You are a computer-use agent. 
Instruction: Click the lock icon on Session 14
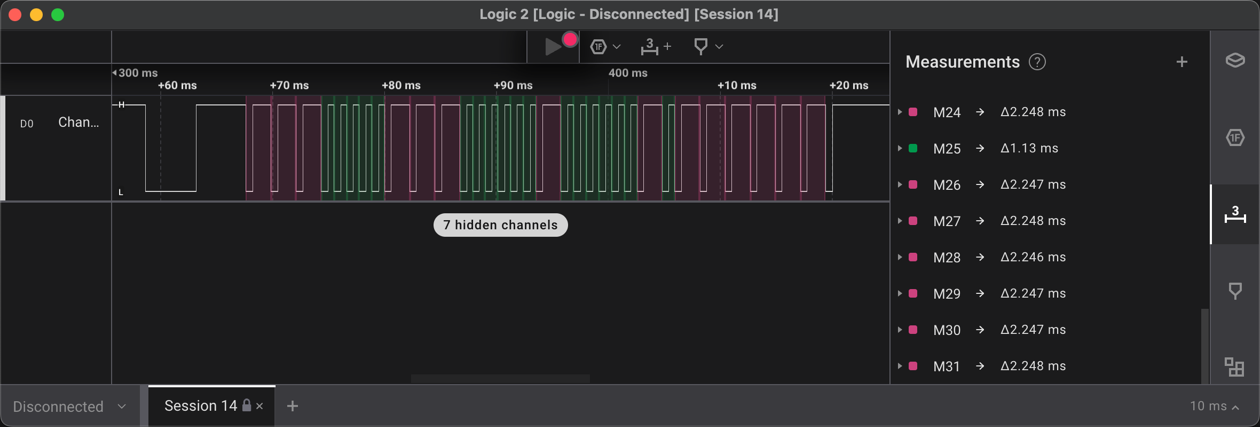coord(247,406)
